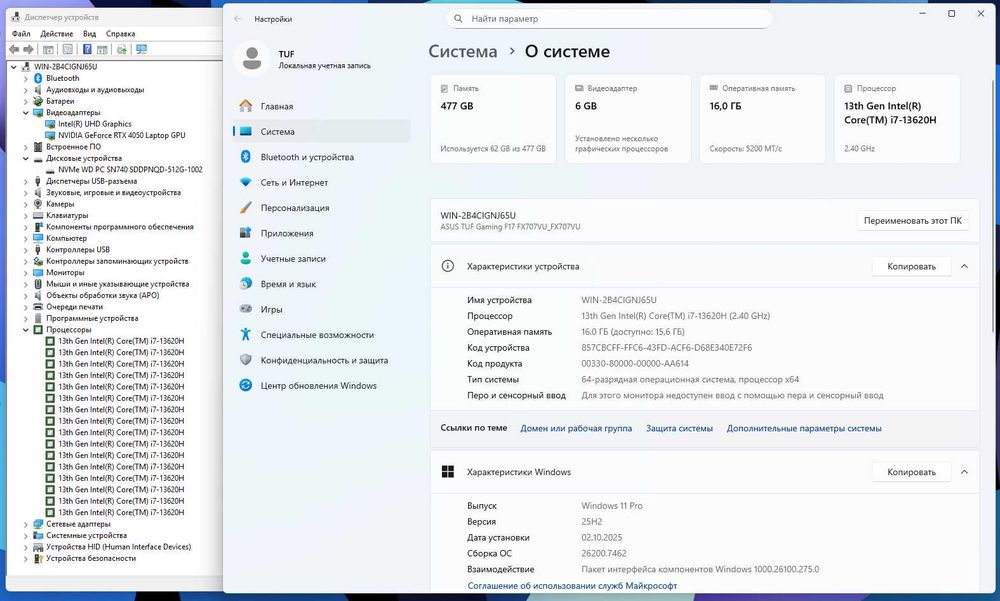
Task: Click the back arrow in Settings title bar
Action: (238, 19)
